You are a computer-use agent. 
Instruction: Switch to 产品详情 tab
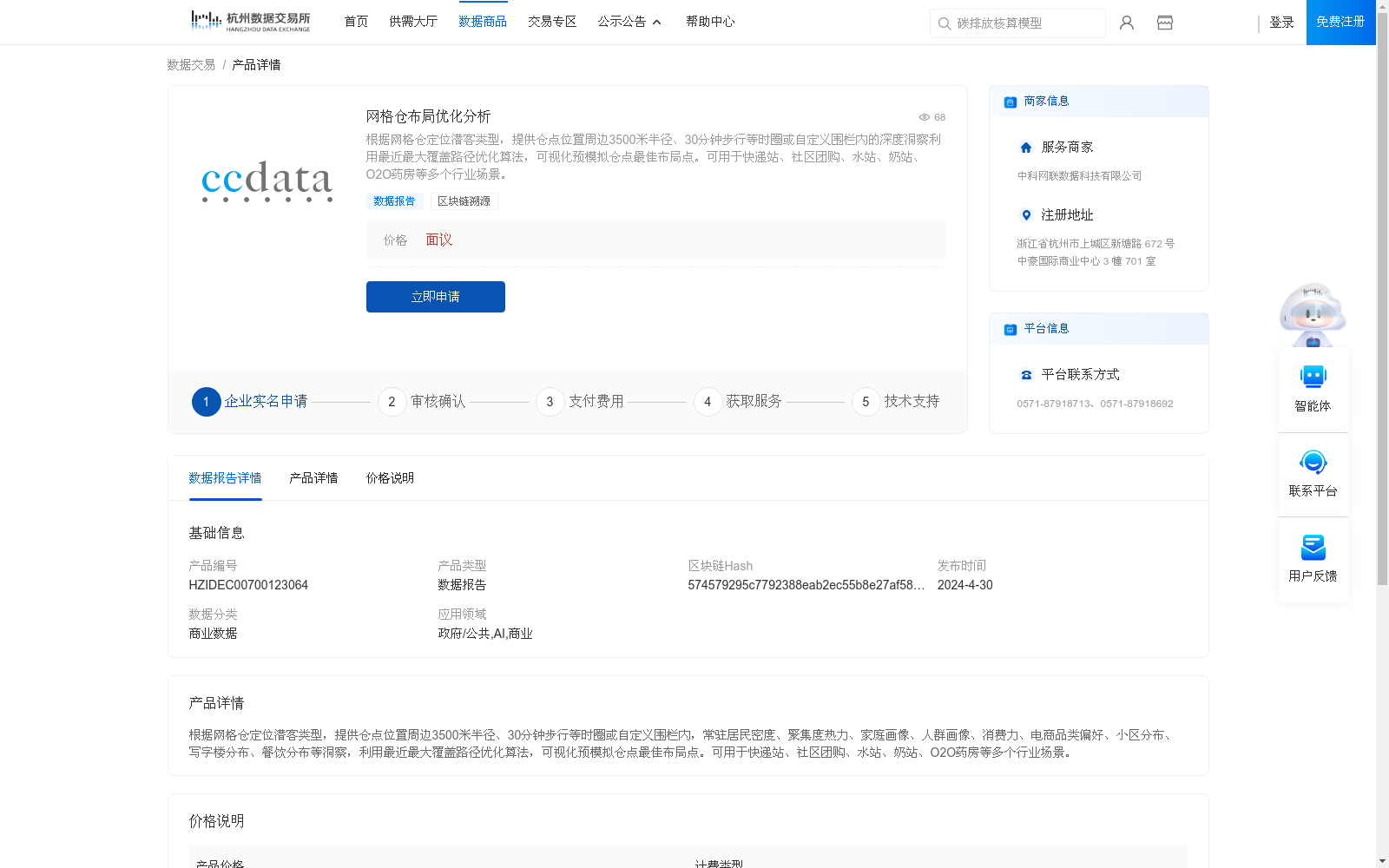point(313,478)
